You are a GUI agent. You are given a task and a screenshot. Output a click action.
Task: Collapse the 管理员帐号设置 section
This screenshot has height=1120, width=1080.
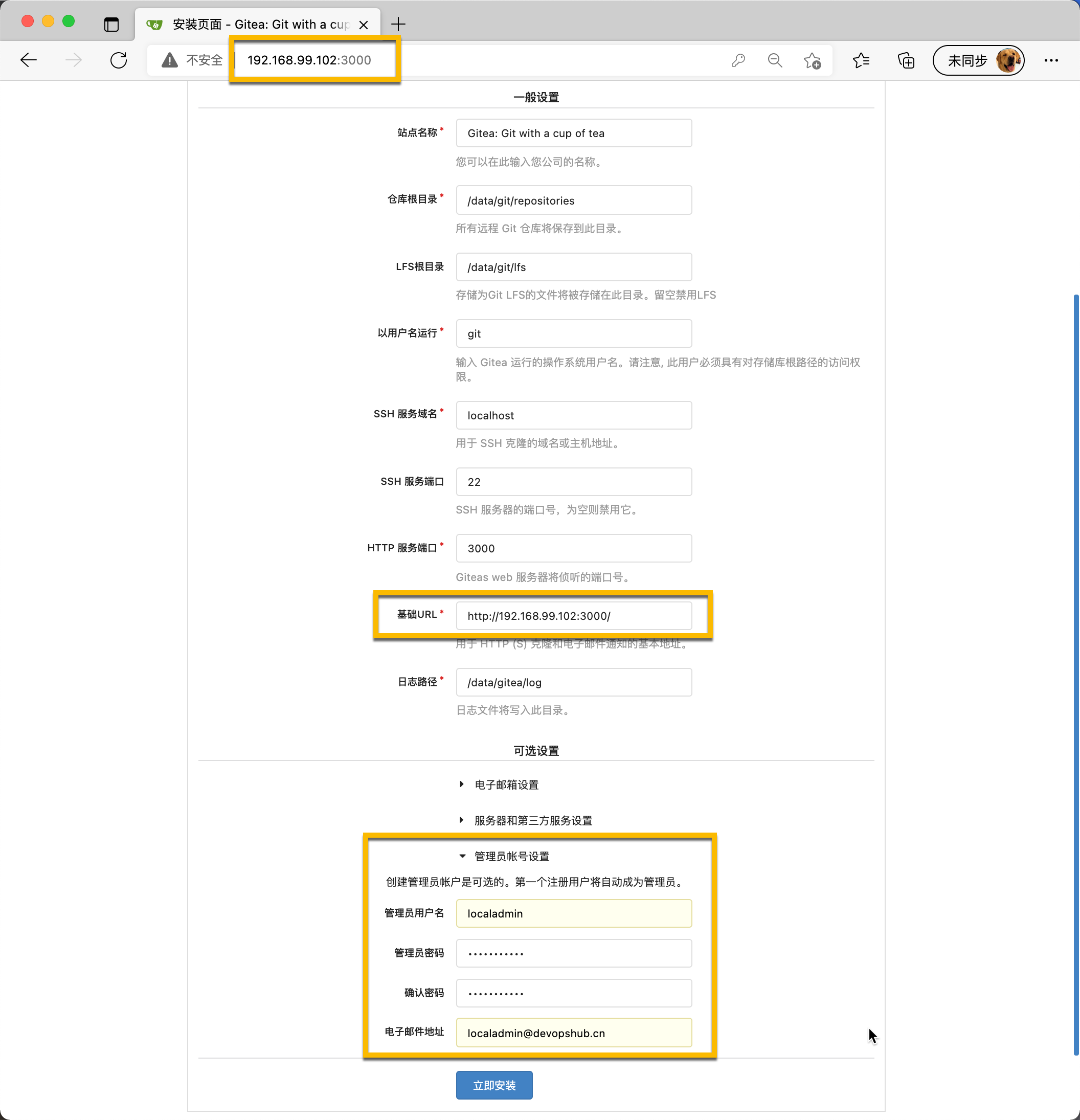point(511,856)
